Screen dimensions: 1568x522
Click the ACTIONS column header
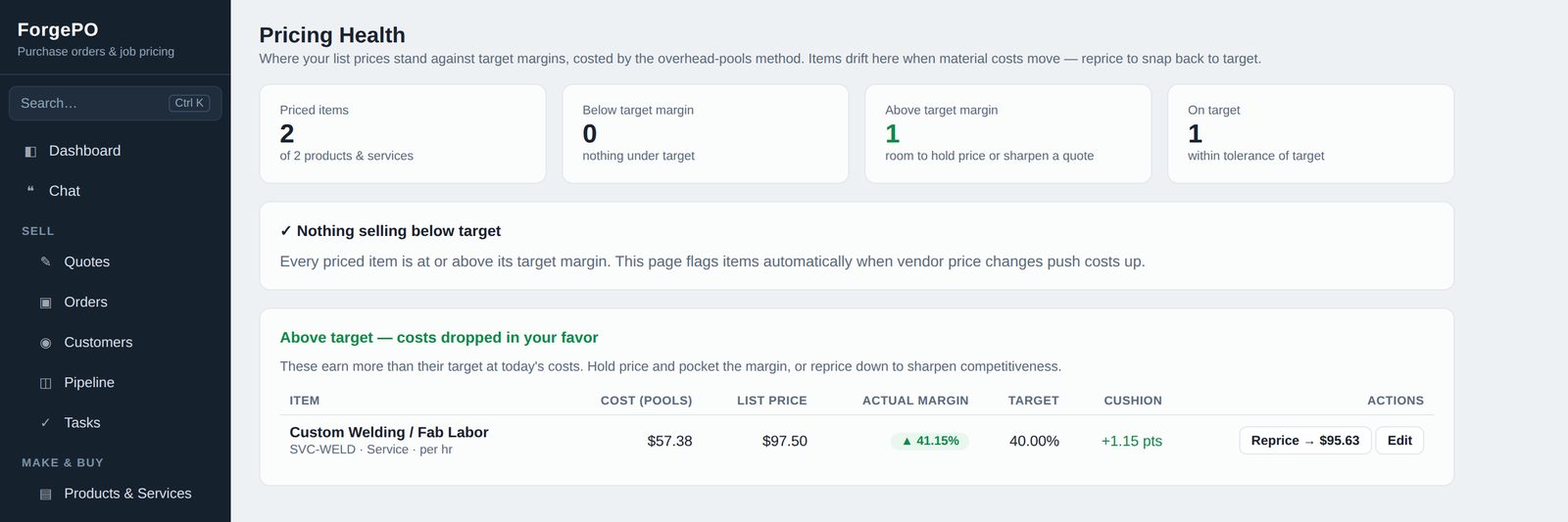click(1396, 401)
